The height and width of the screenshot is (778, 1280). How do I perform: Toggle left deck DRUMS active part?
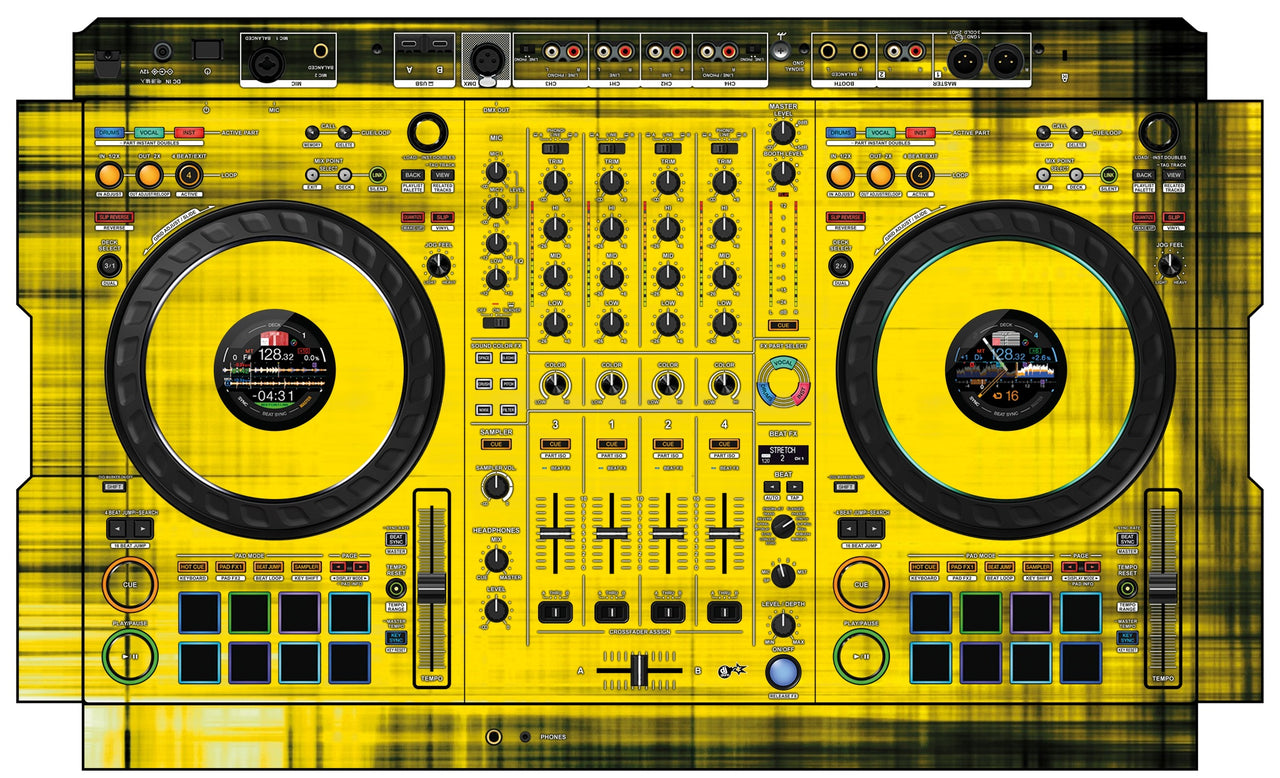point(109,132)
